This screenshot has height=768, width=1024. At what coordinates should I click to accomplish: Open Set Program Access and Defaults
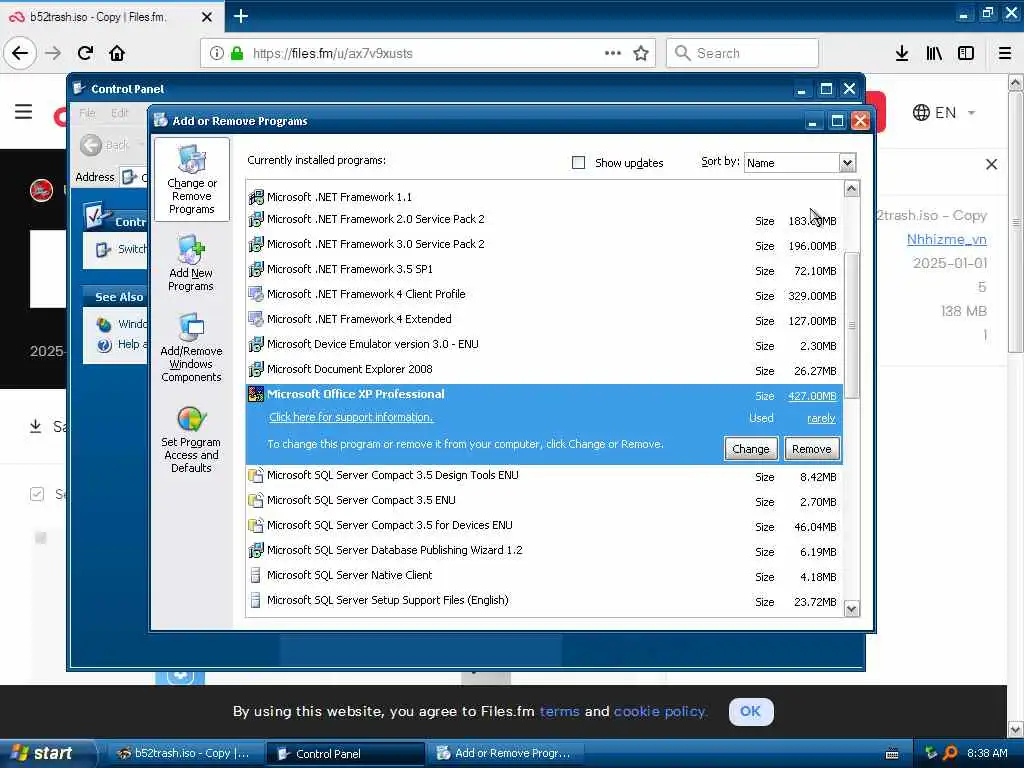pos(191,439)
